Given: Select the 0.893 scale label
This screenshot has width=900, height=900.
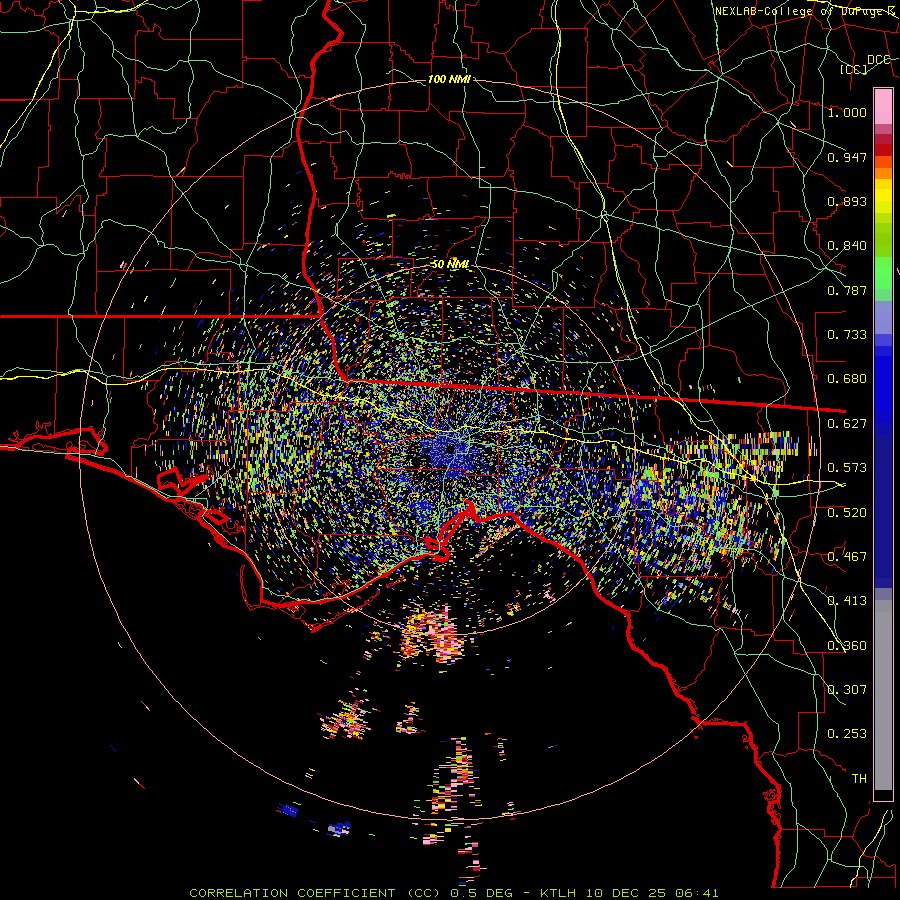Looking at the screenshot, I should (x=847, y=201).
